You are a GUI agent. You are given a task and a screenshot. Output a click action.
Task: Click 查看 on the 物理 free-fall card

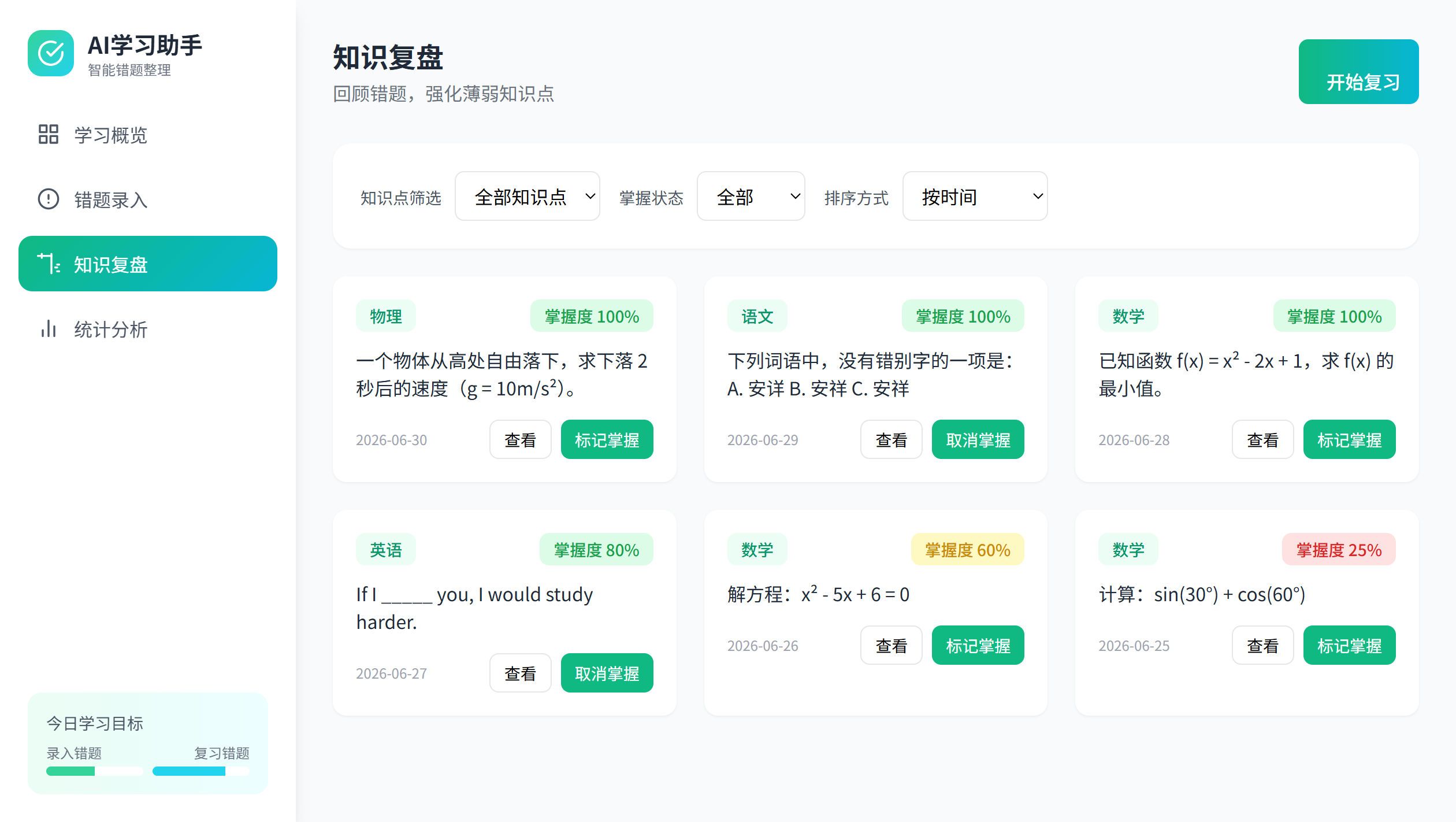(x=521, y=439)
